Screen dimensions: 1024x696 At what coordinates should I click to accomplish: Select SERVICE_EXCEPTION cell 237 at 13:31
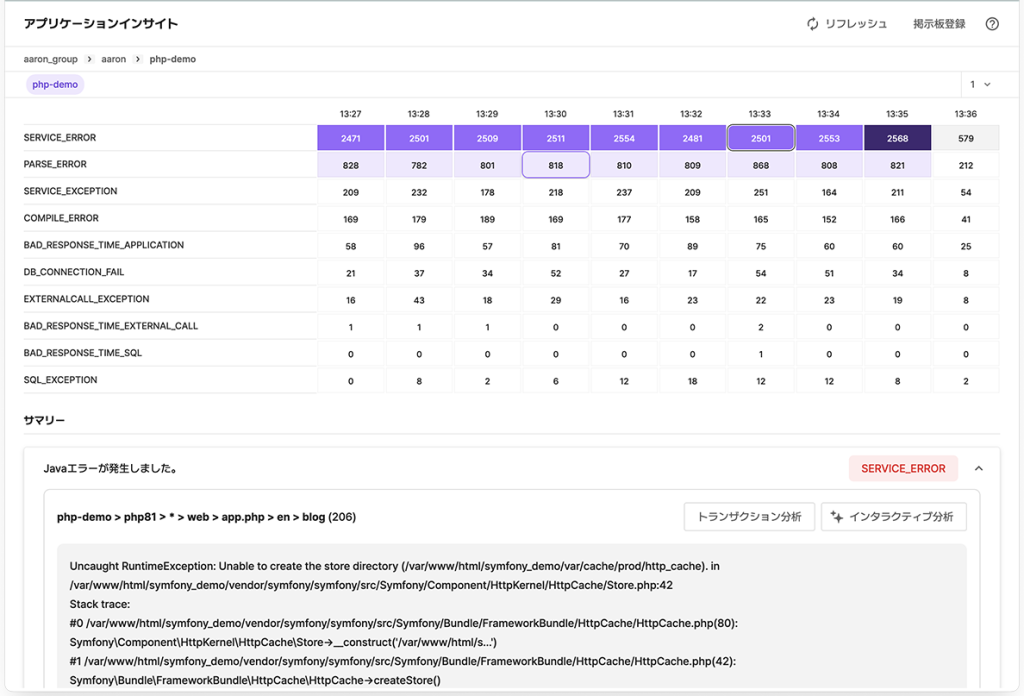[624, 192]
